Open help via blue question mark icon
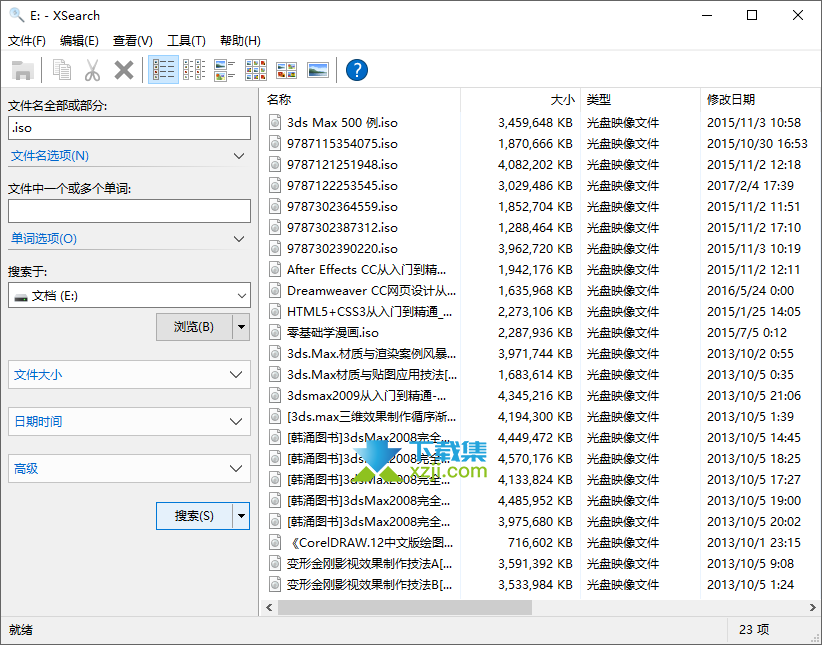This screenshot has height=645, width=822. point(356,70)
